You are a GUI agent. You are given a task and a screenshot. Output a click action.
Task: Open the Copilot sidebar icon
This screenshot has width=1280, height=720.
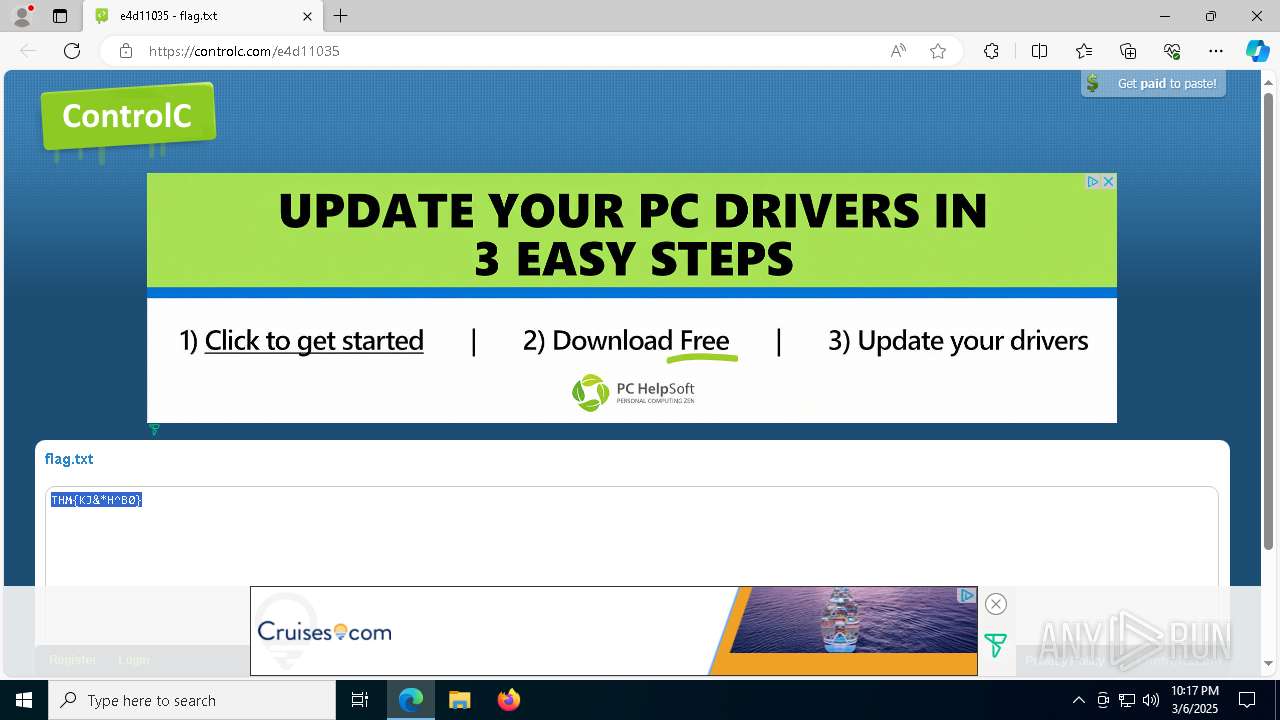point(1257,51)
